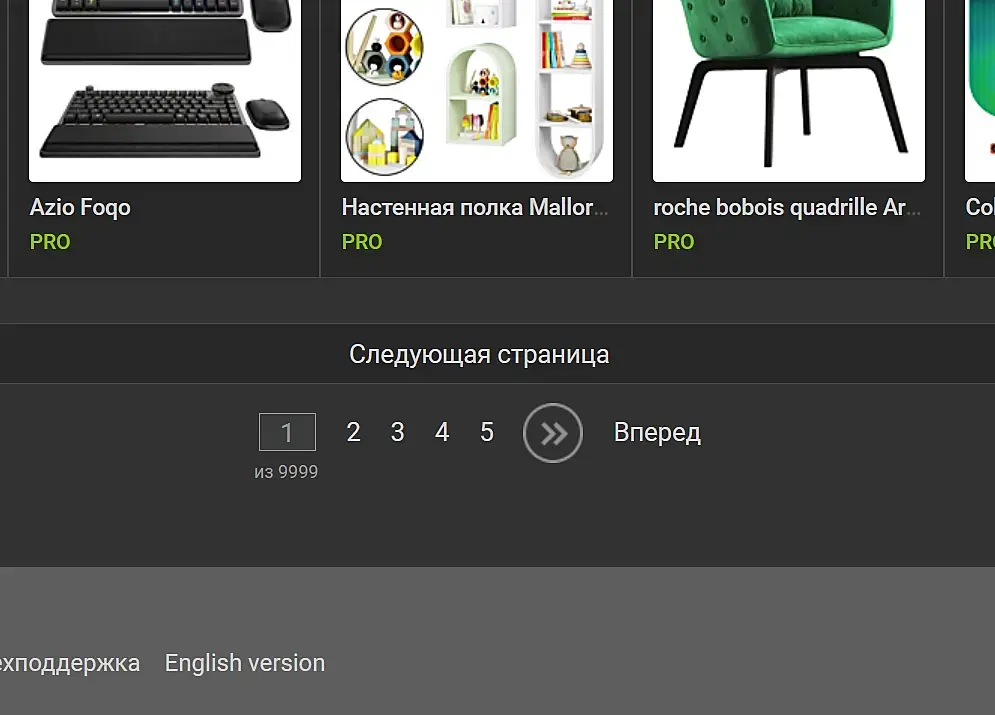
Task: Go to page 2
Action: [x=353, y=433]
